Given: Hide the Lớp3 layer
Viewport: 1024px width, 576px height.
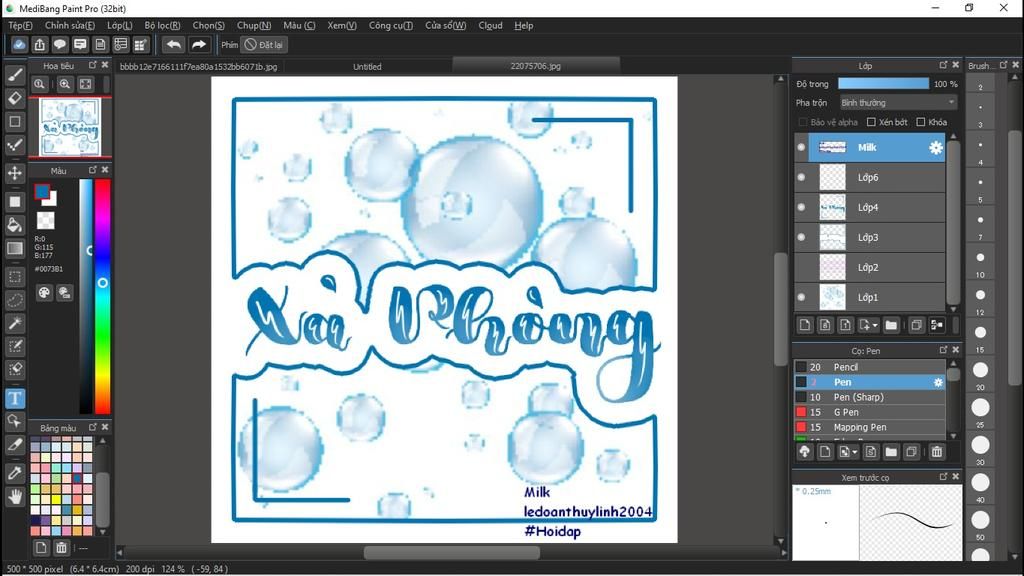Looking at the screenshot, I should click(801, 237).
